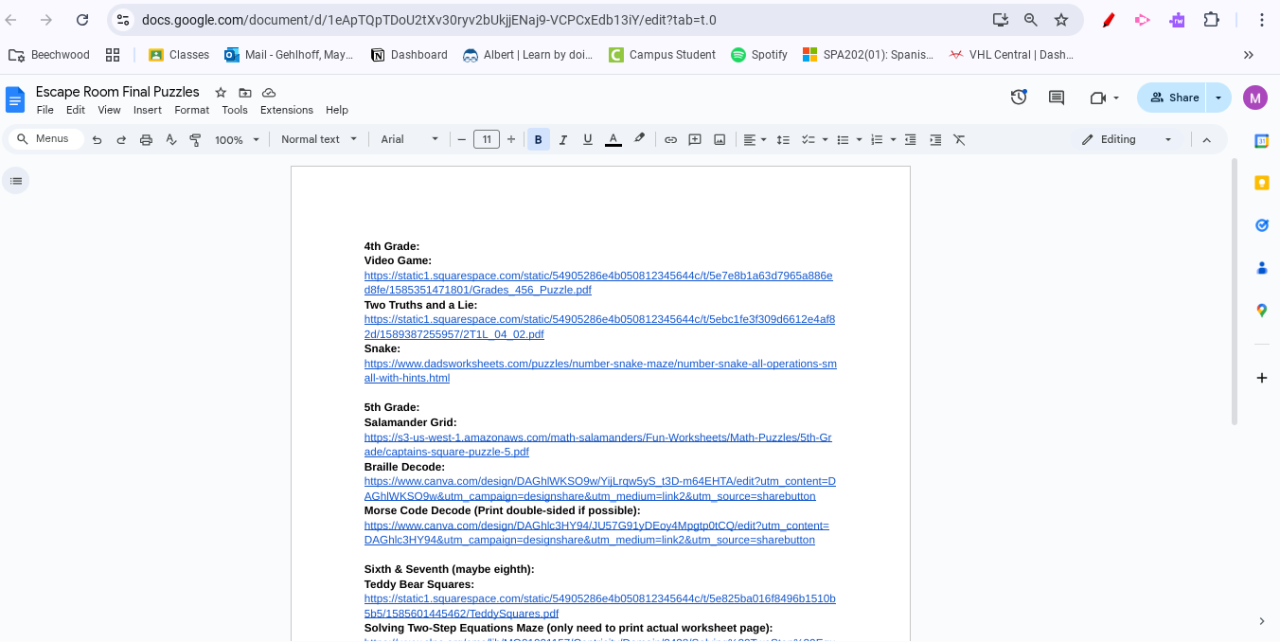Open Google Calendar side panel

coord(1262,141)
